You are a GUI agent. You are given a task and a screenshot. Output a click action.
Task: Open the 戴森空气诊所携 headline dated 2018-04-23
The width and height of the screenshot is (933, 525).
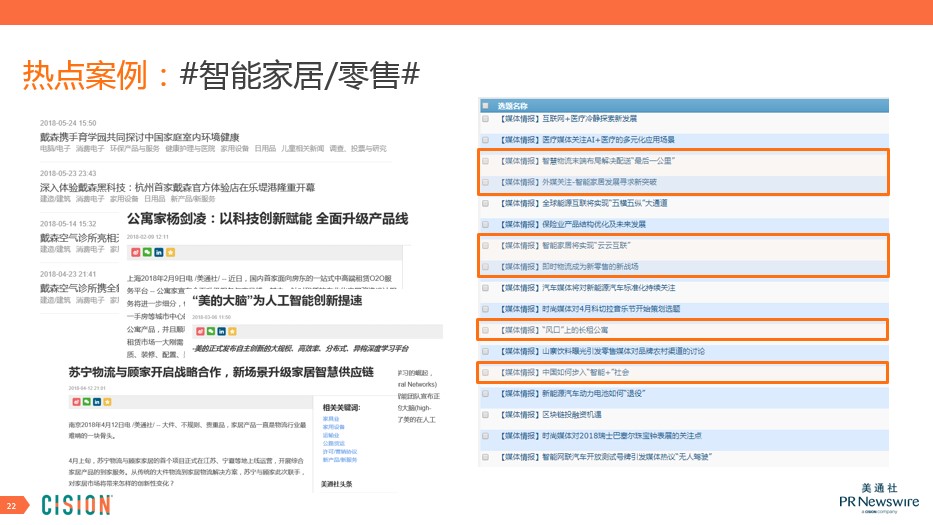click(x=79, y=288)
